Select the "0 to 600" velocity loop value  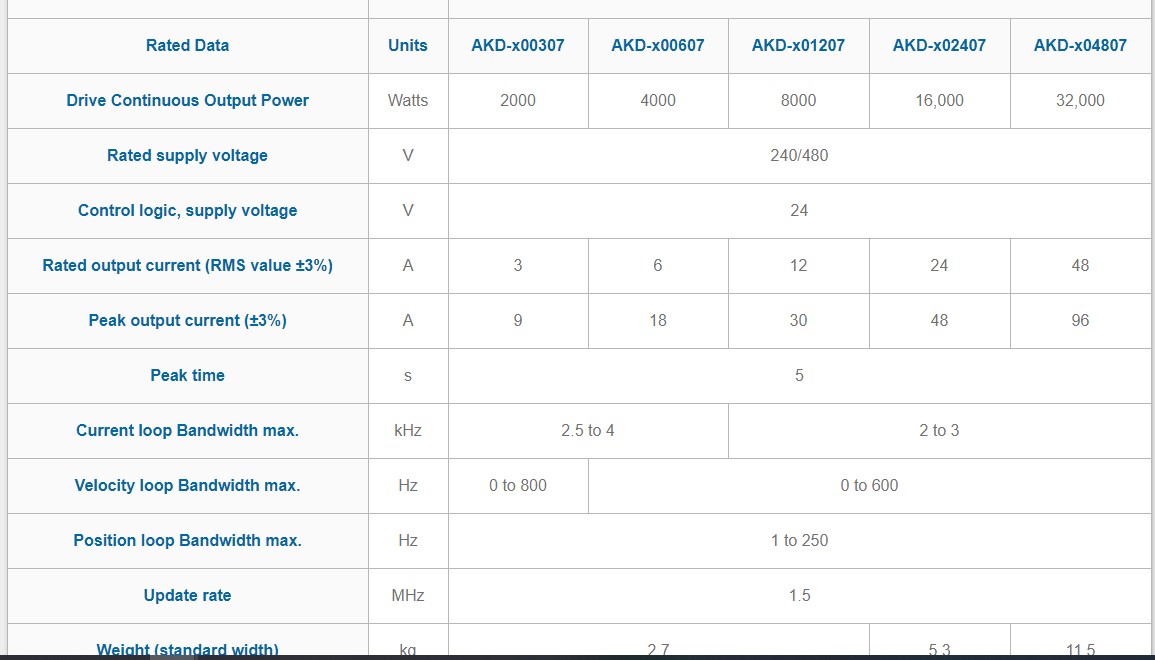point(869,485)
